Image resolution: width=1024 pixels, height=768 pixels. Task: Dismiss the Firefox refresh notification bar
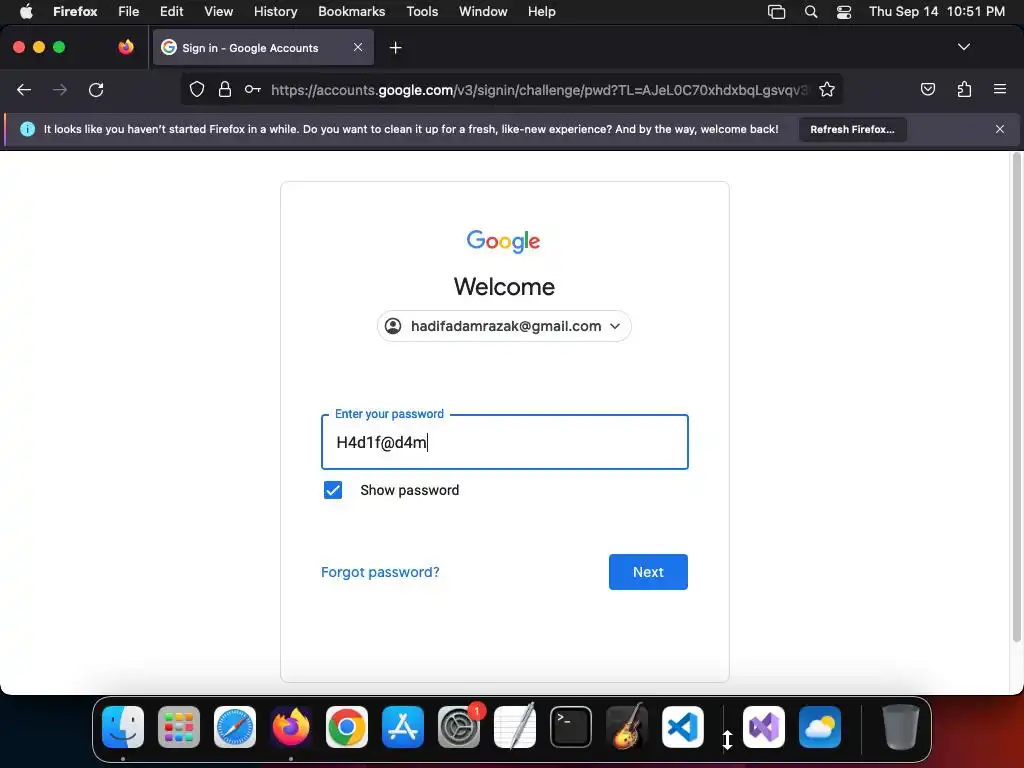pos(1000,129)
